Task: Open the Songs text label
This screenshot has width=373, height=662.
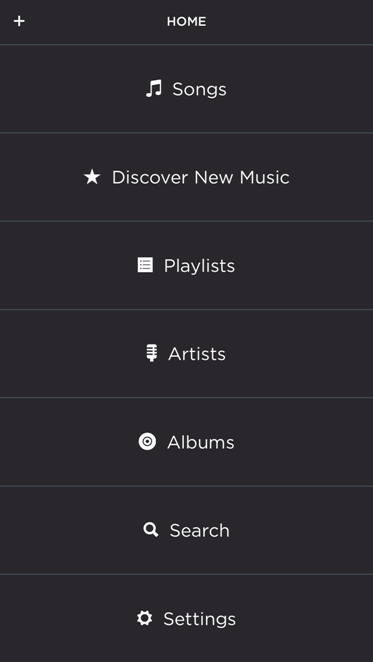Action: tap(199, 90)
